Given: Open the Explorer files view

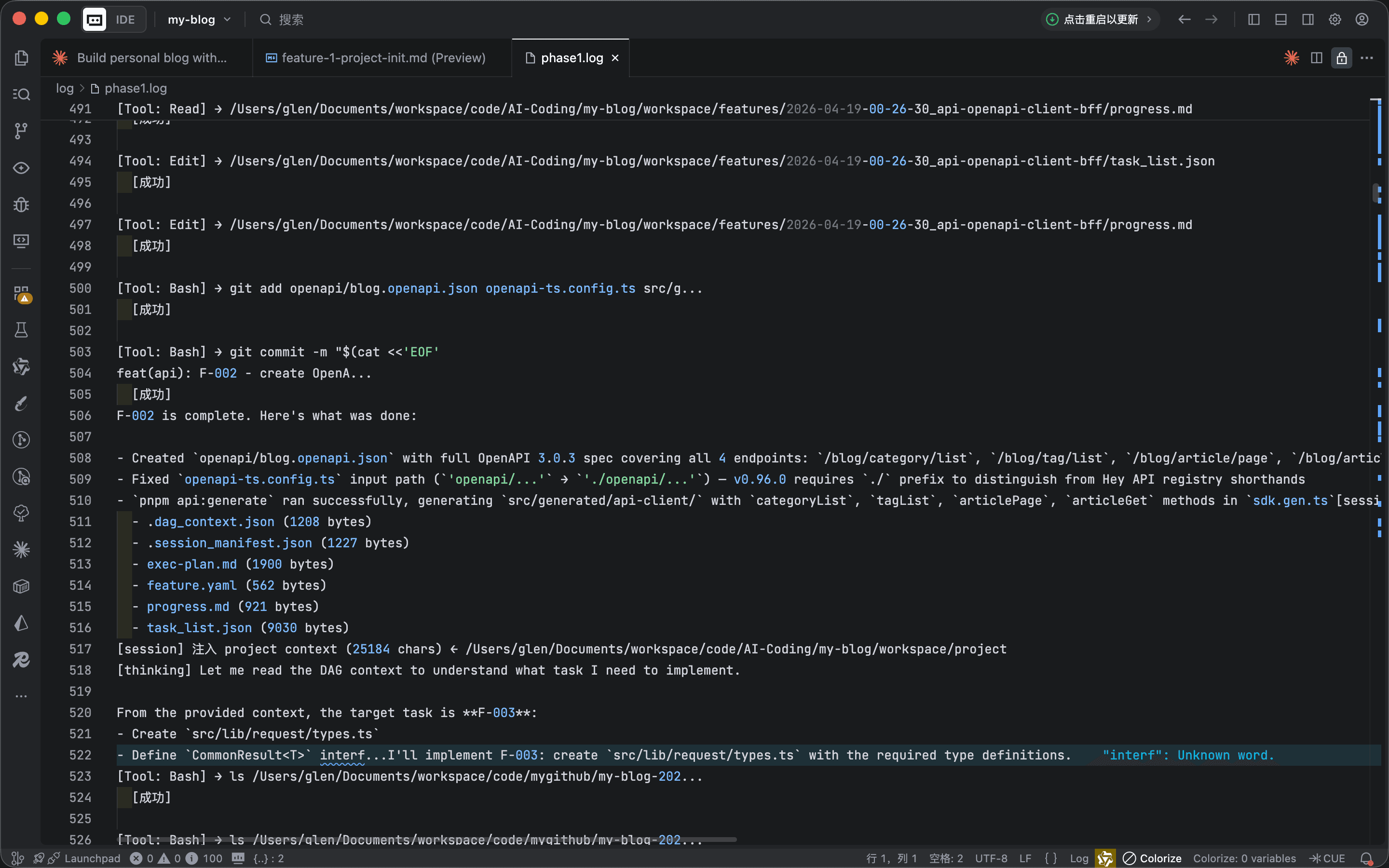Looking at the screenshot, I should (x=21, y=57).
